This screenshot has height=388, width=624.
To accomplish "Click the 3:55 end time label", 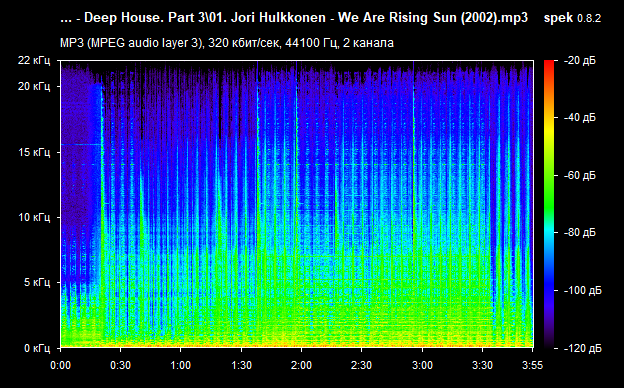I will click(532, 365).
